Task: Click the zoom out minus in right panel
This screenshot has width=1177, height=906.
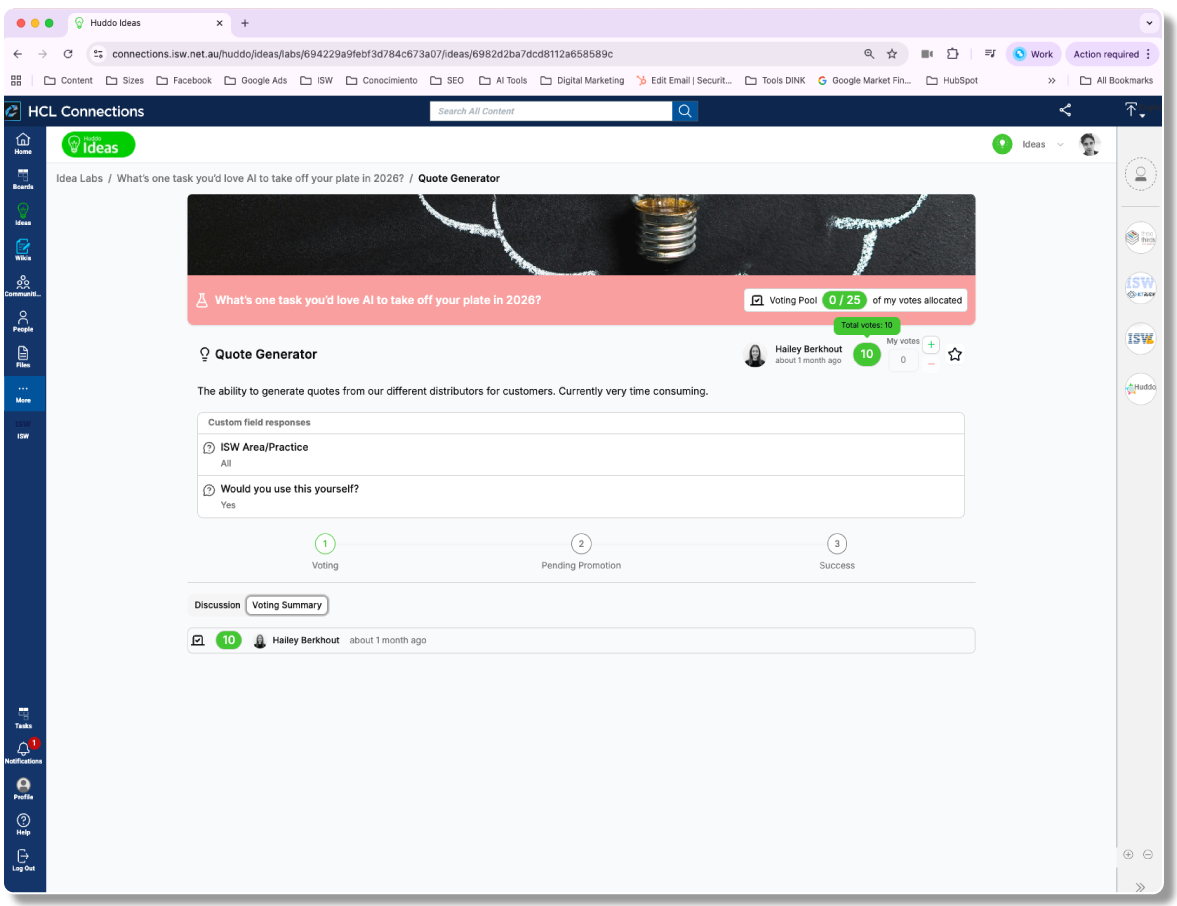Action: click(1148, 854)
